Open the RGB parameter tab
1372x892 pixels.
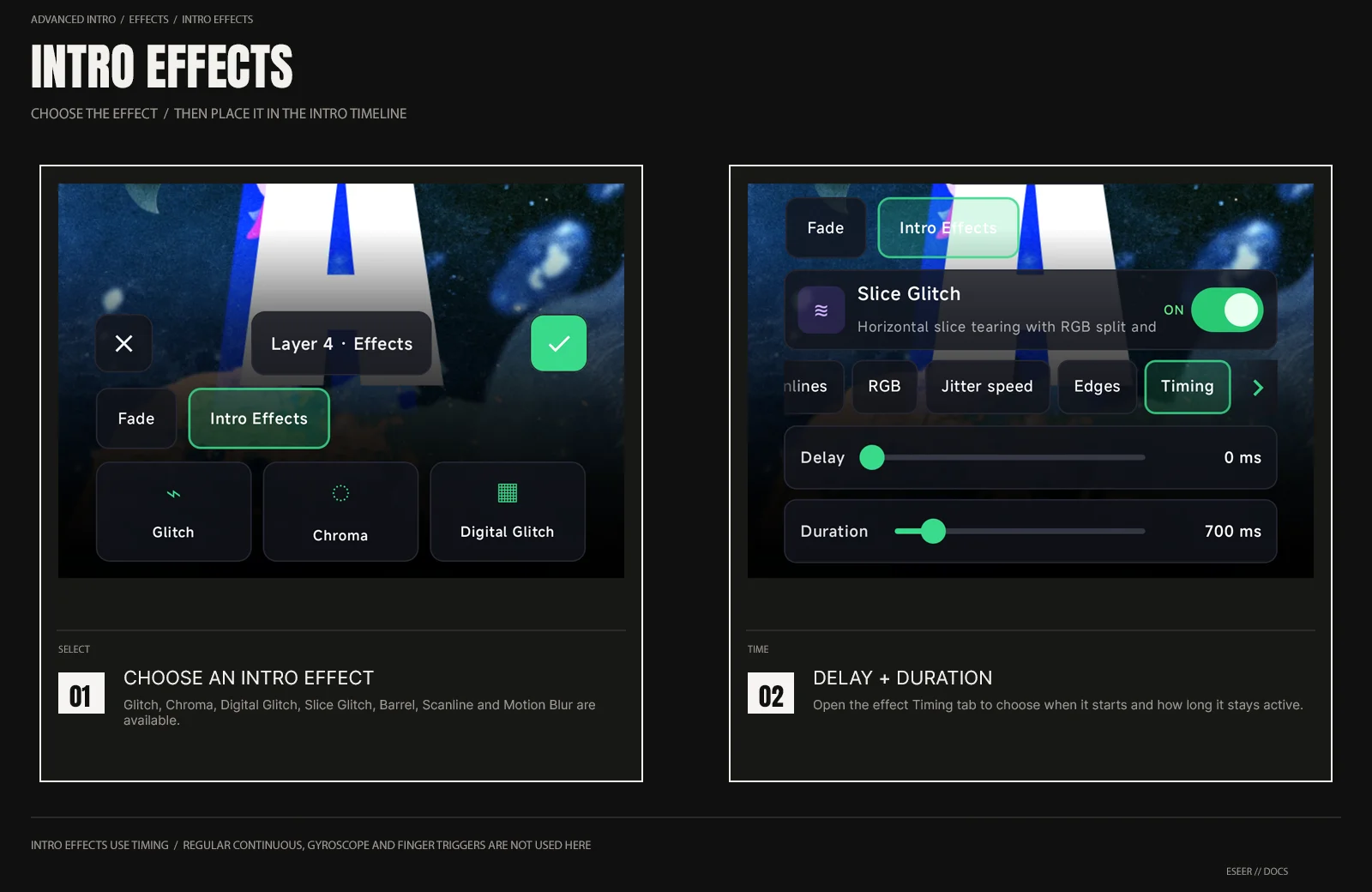pos(884,387)
